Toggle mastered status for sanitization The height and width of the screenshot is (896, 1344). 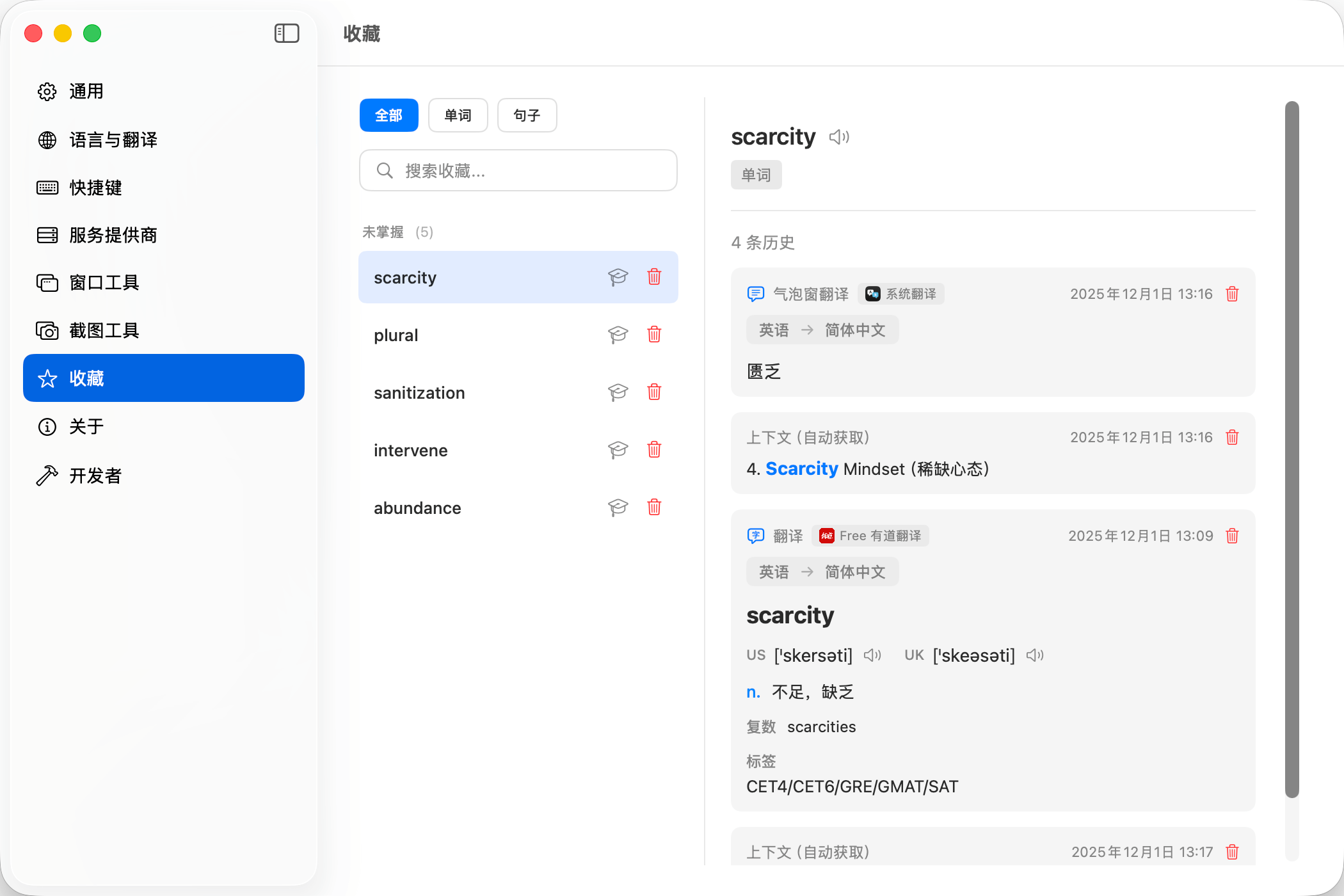[618, 392]
